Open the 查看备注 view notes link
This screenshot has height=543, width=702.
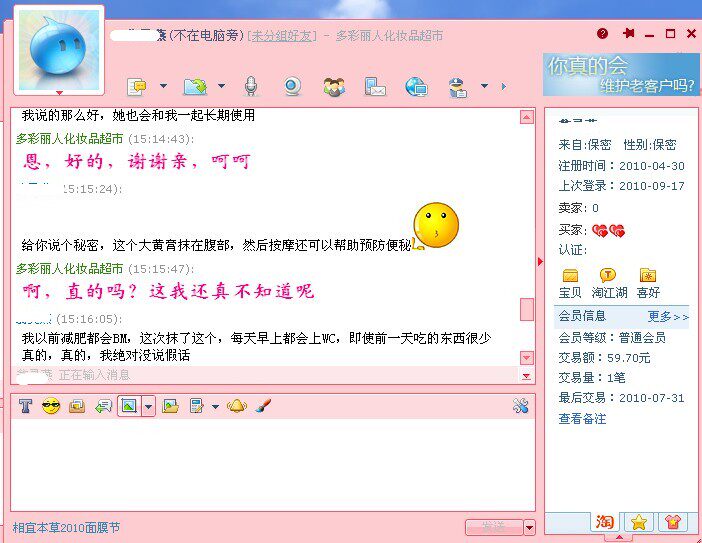(582, 419)
